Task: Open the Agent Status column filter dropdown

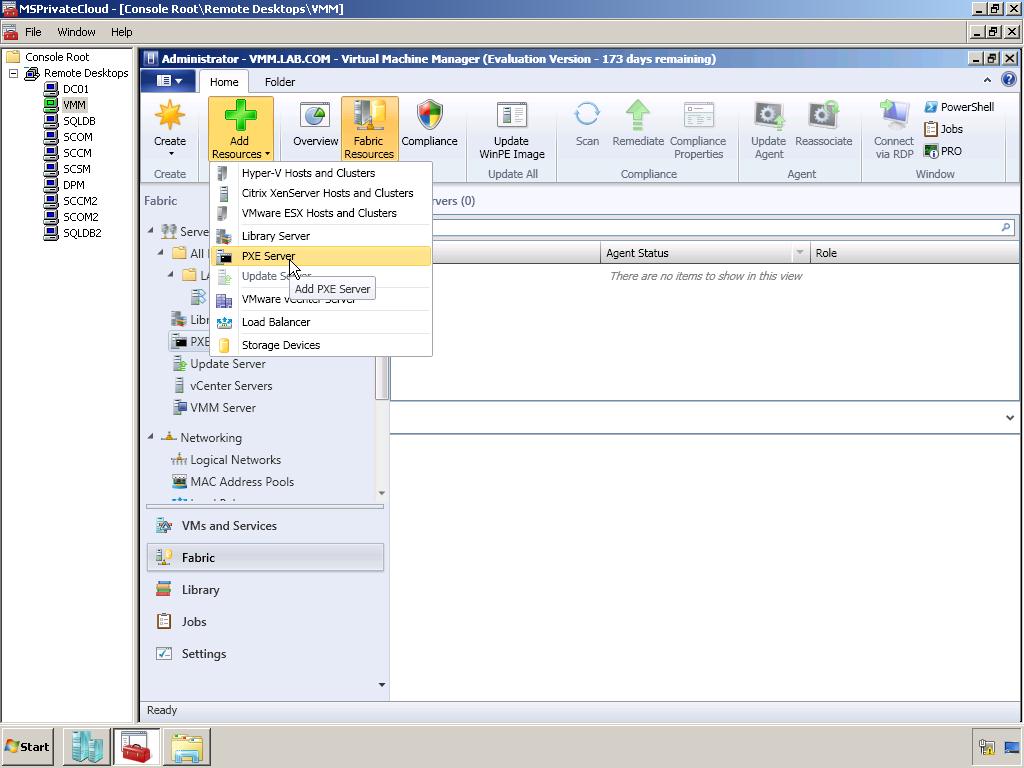Action: click(x=799, y=253)
